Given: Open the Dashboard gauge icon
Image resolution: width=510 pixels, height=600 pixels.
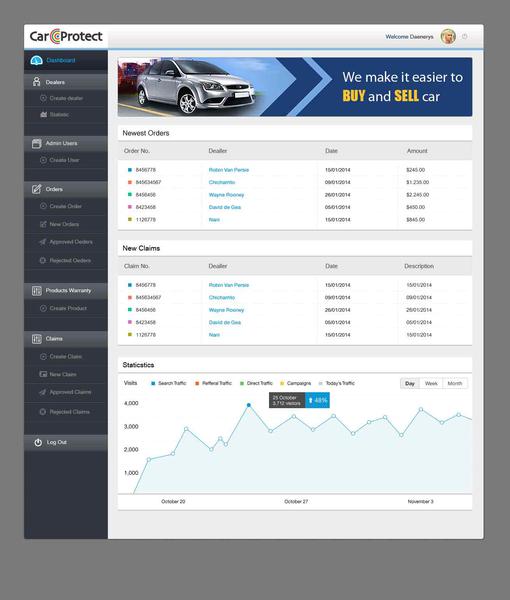Looking at the screenshot, I should tap(36, 60).
